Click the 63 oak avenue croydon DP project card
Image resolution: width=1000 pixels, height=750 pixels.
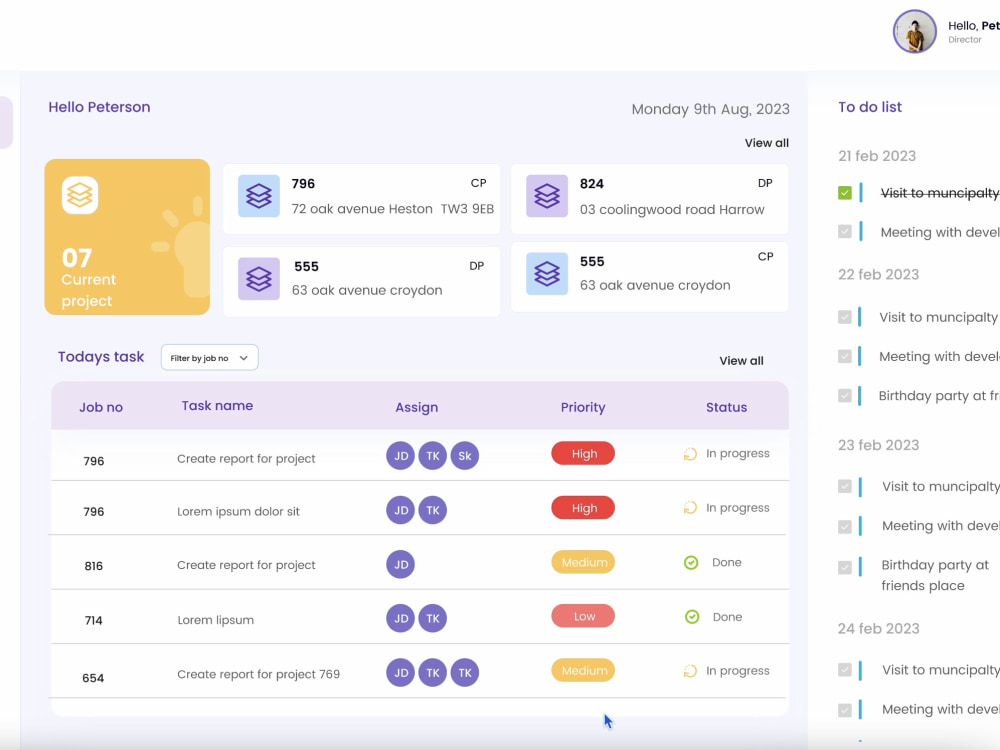coord(362,281)
